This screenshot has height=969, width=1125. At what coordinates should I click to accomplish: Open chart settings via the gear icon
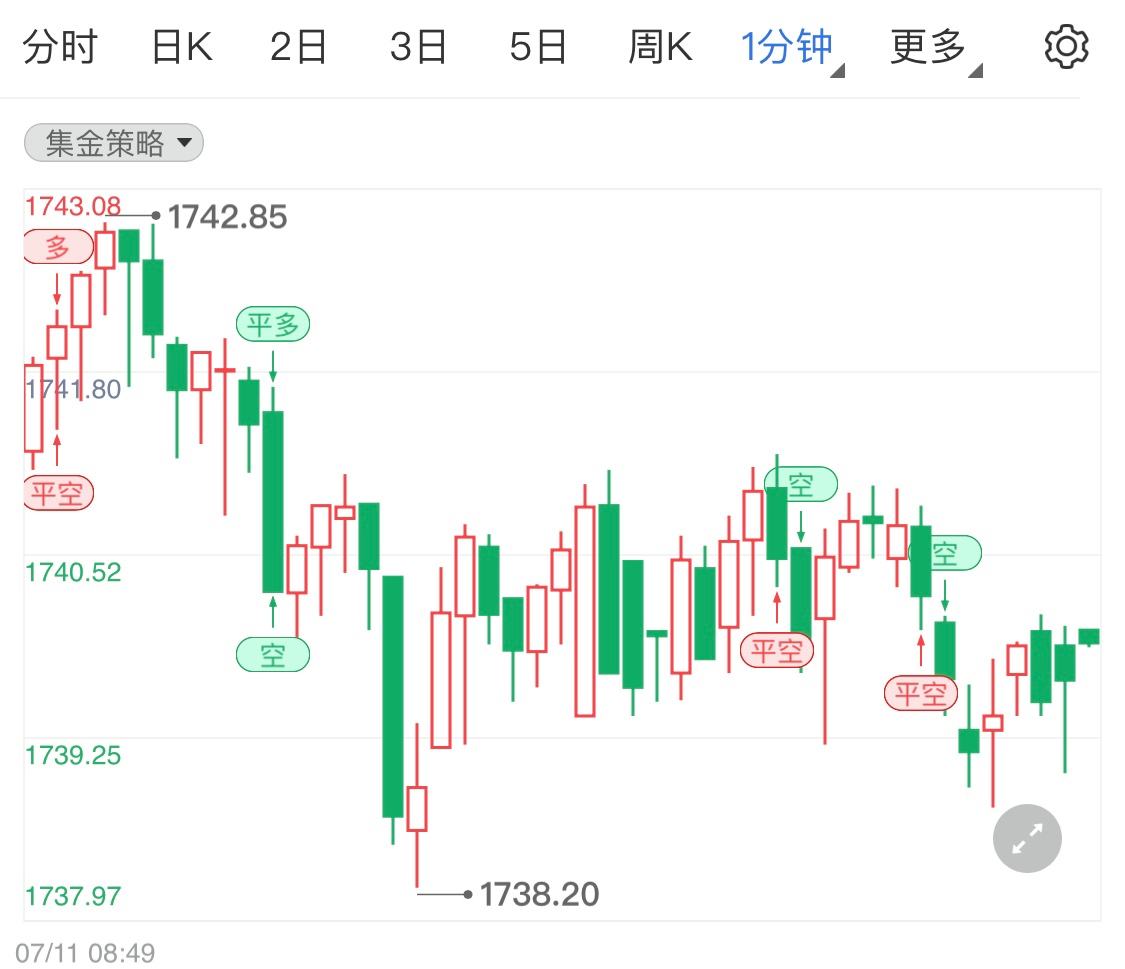1066,44
